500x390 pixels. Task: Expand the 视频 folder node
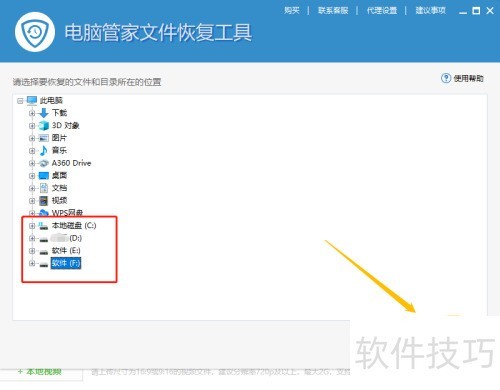point(32,201)
